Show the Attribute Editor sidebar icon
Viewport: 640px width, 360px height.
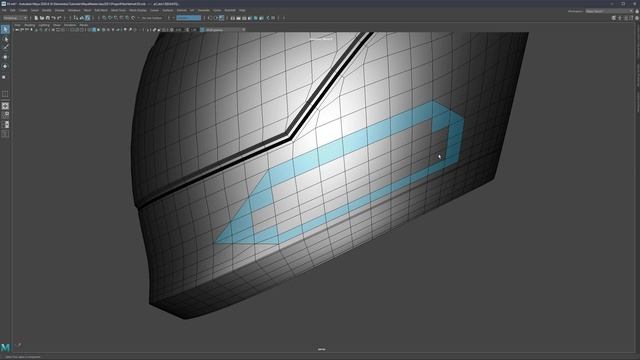coord(626,18)
